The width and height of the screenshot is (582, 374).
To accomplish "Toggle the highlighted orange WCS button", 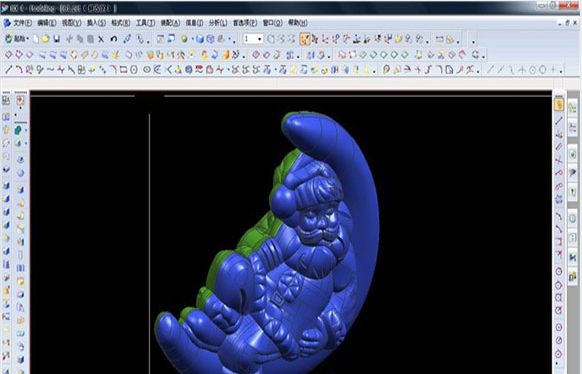I will coord(305,39).
